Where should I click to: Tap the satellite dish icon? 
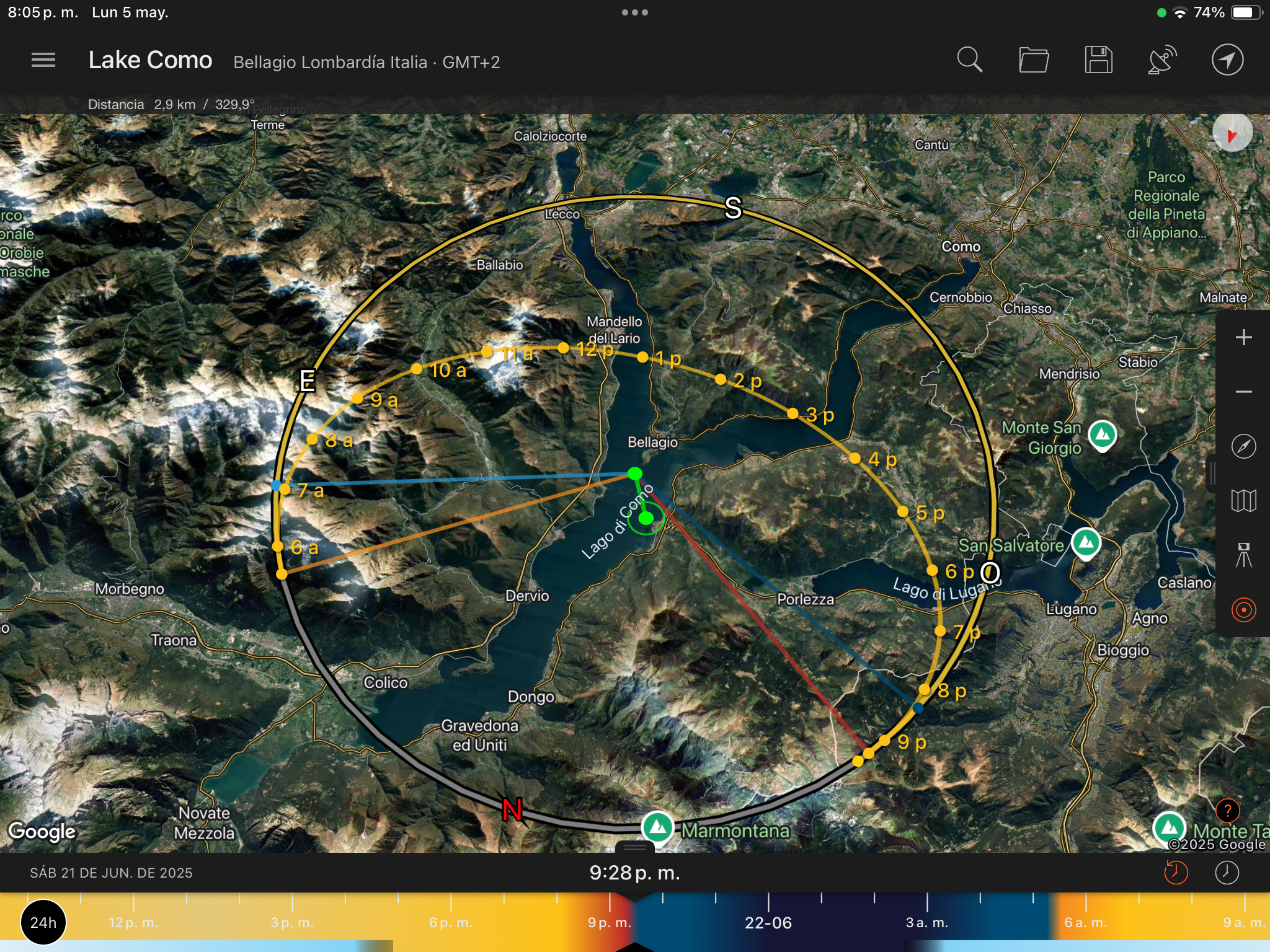(1163, 60)
